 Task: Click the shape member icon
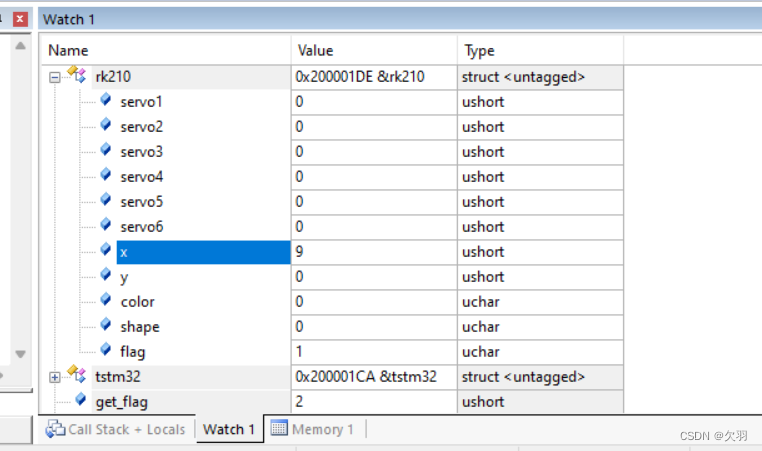pos(106,325)
